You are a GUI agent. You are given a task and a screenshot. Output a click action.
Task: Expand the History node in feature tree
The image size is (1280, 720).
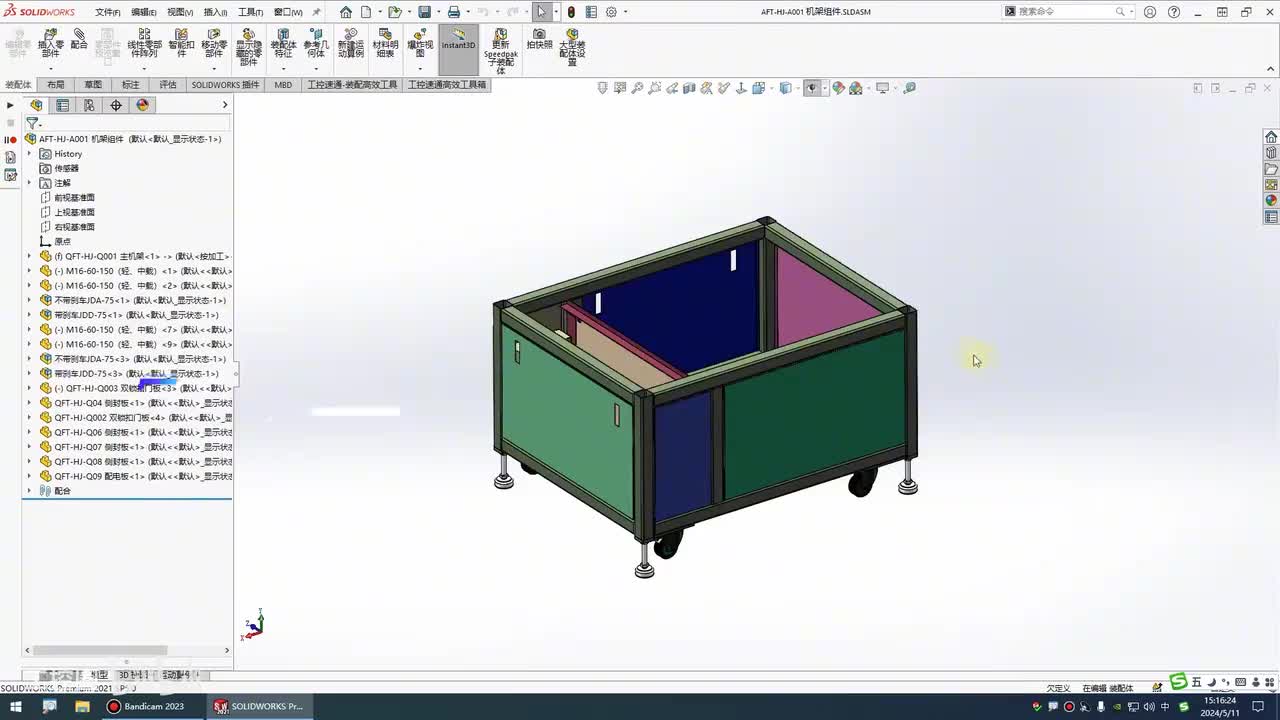click(x=29, y=154)
